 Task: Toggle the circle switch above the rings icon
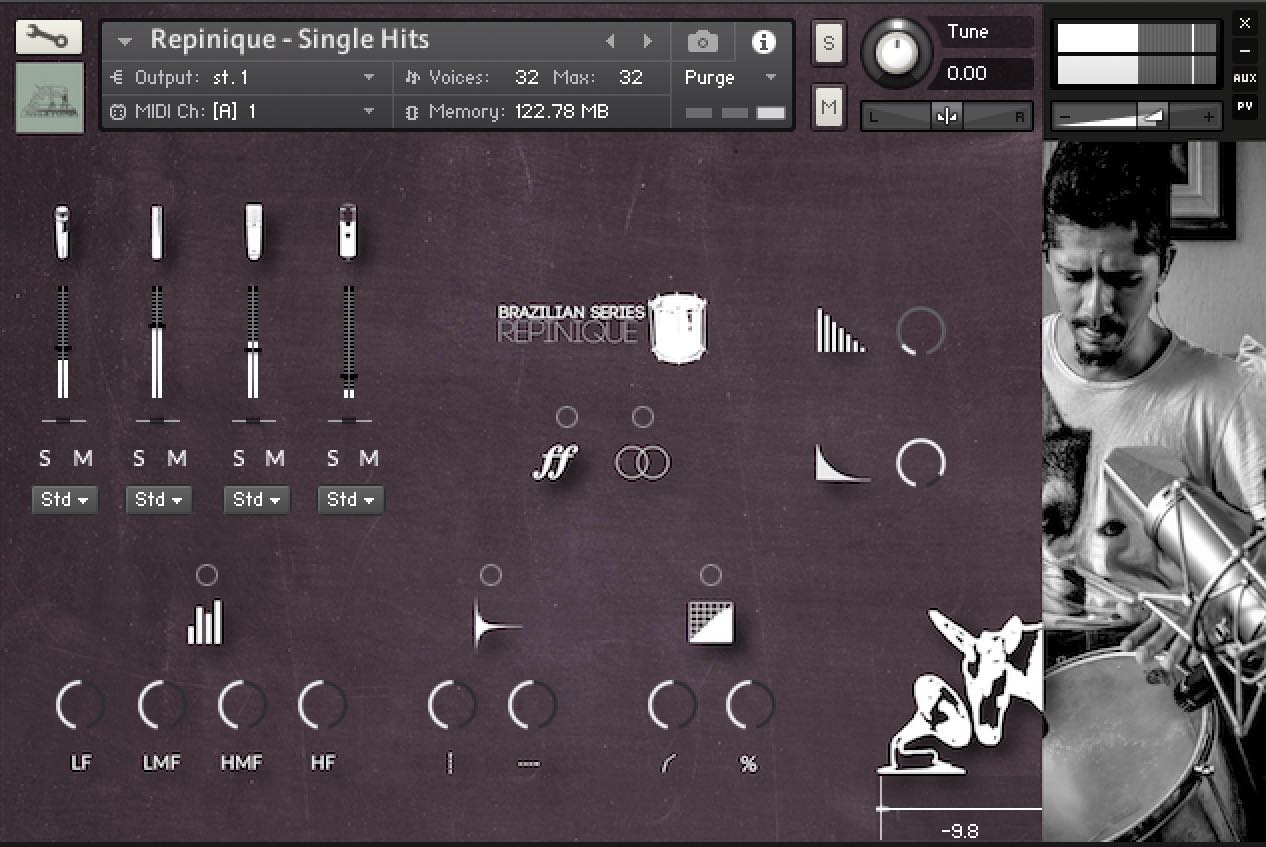[x=643, y=417]
